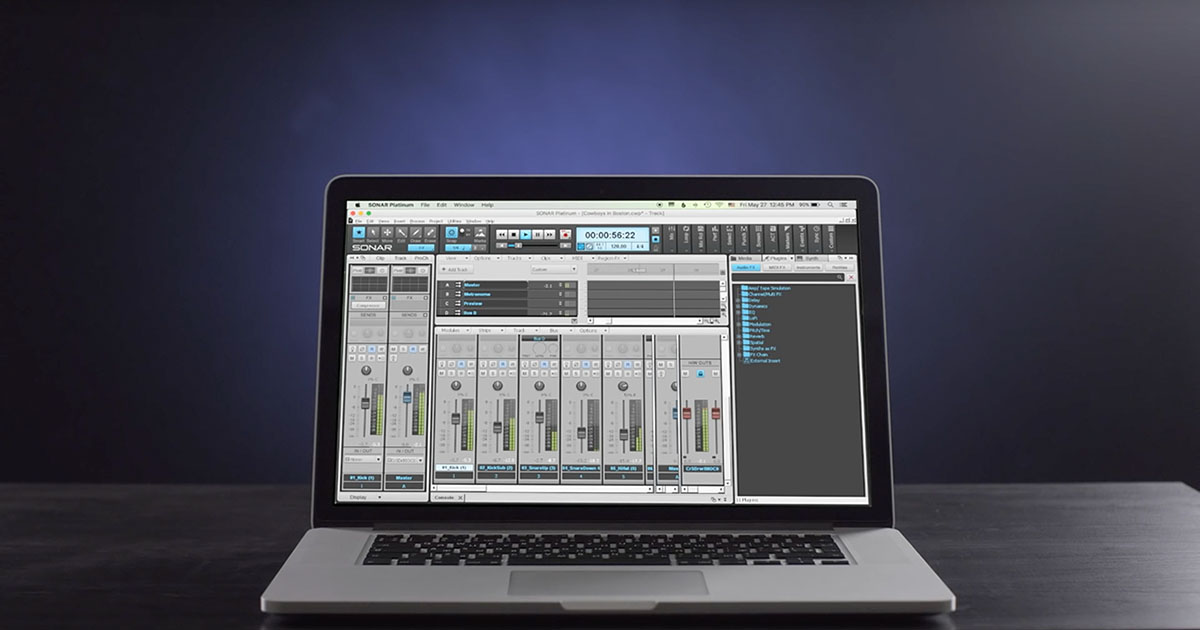Switch to the Synth browser tab
Image resolution: width=1200 pixels, height=630 pixels.
coord(810,258)
